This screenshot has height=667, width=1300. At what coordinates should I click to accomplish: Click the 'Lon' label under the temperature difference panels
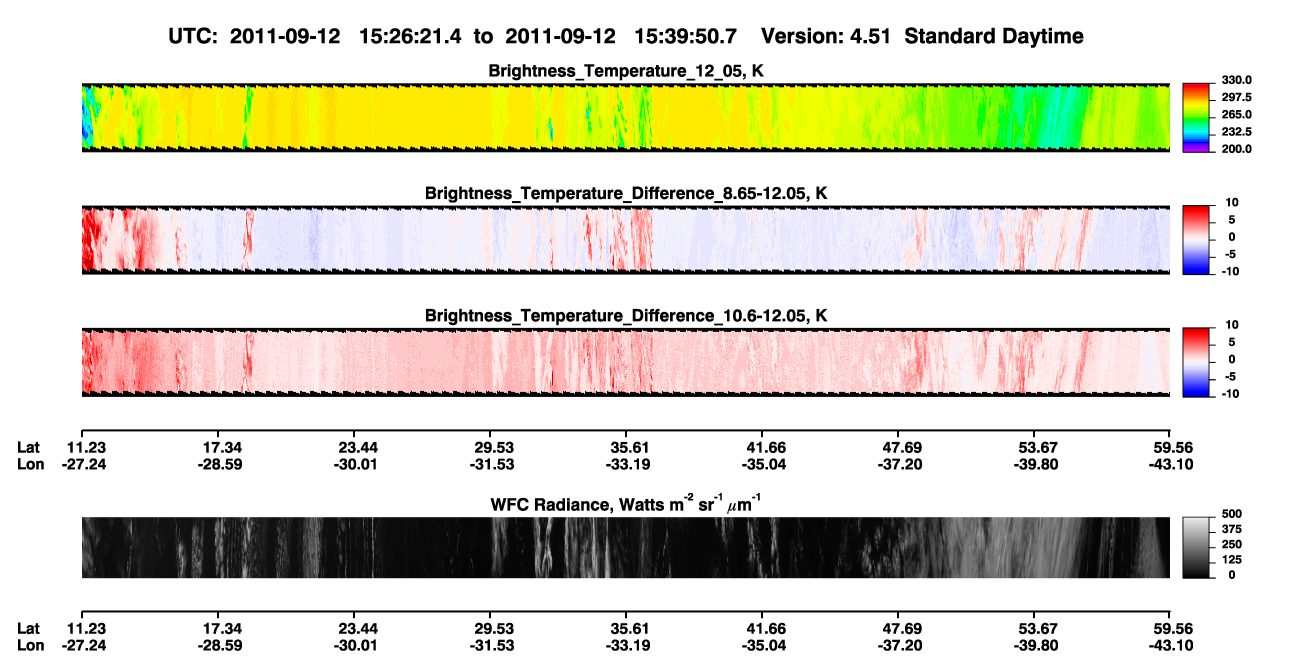[30, 463]
